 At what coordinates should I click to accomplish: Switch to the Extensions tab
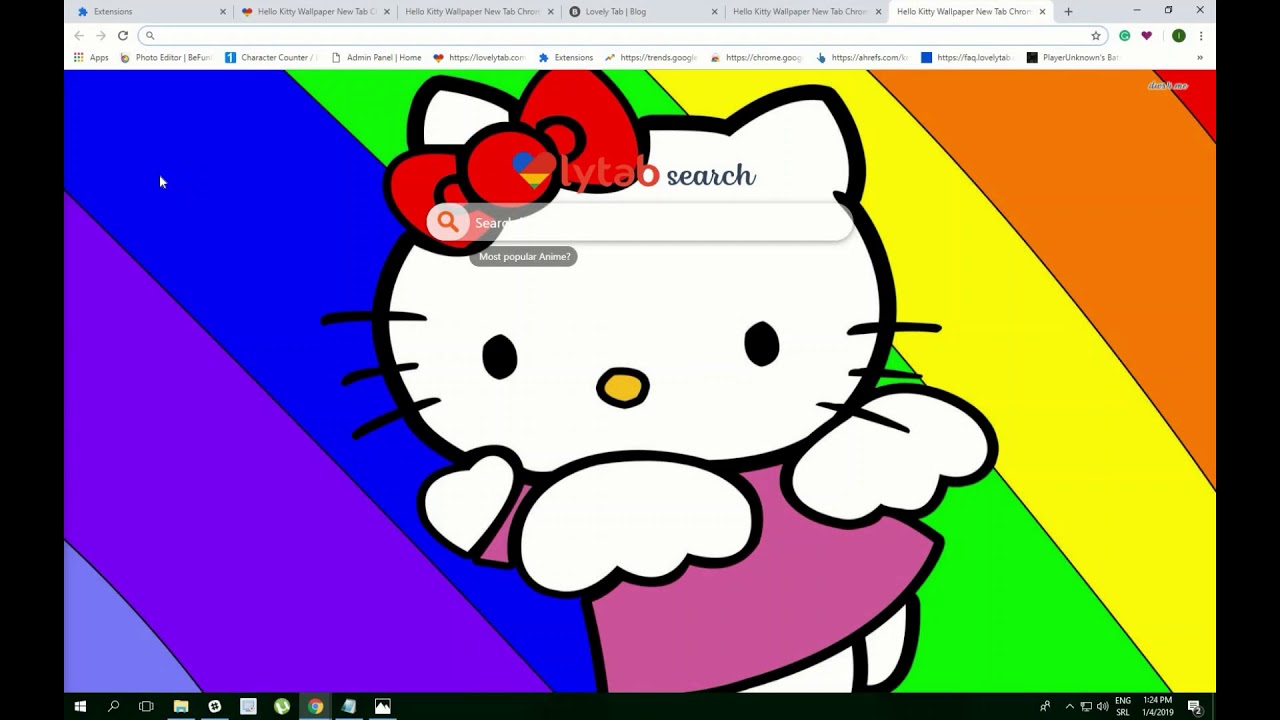point(150,12)
